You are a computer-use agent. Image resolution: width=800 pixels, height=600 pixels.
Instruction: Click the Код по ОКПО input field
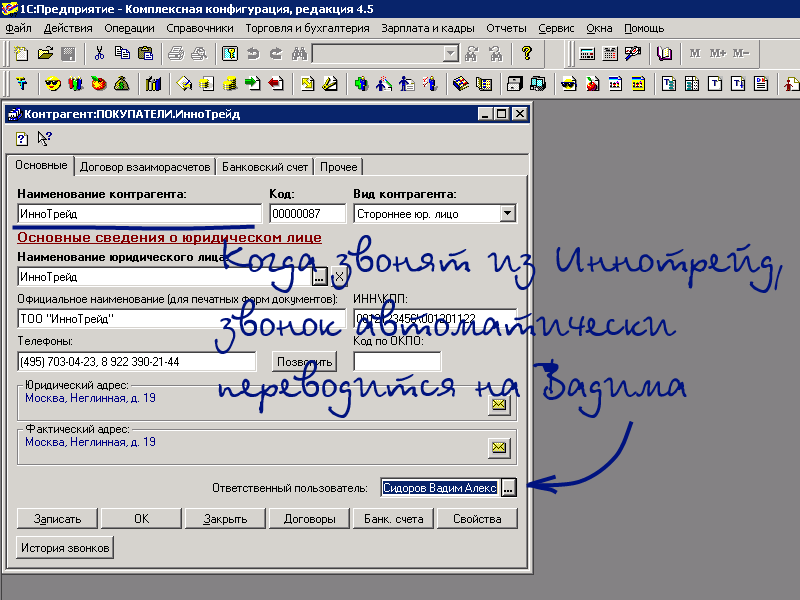pos(397,362)
